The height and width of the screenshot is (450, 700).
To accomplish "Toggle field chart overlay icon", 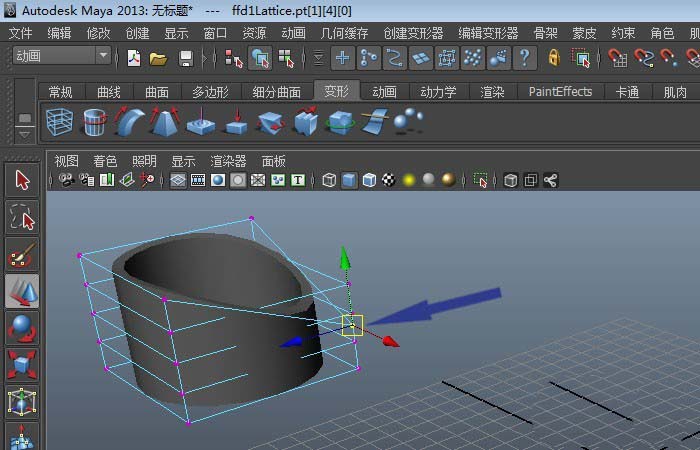I will 258,180.
